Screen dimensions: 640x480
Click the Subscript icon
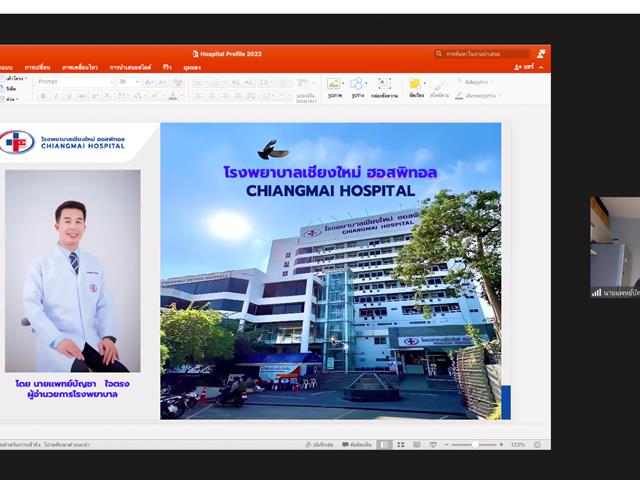point(107,96)
